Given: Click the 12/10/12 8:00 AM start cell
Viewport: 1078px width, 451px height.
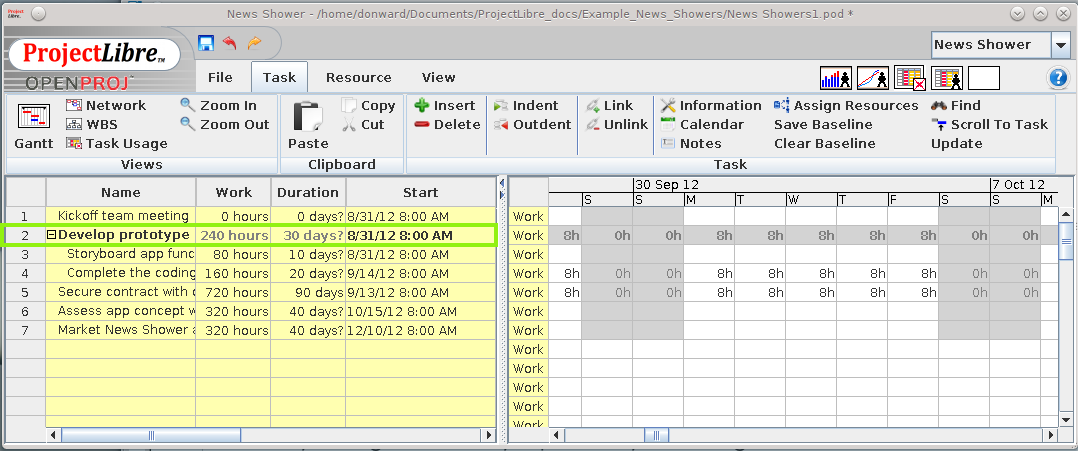Looking at the screenshot, I should point(421,331).
